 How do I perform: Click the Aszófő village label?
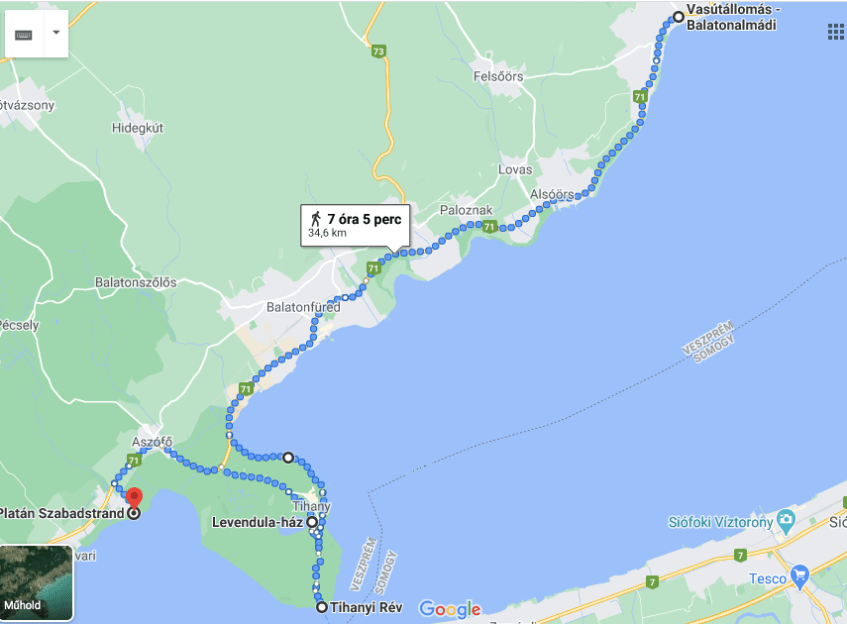tap(152, 442)
